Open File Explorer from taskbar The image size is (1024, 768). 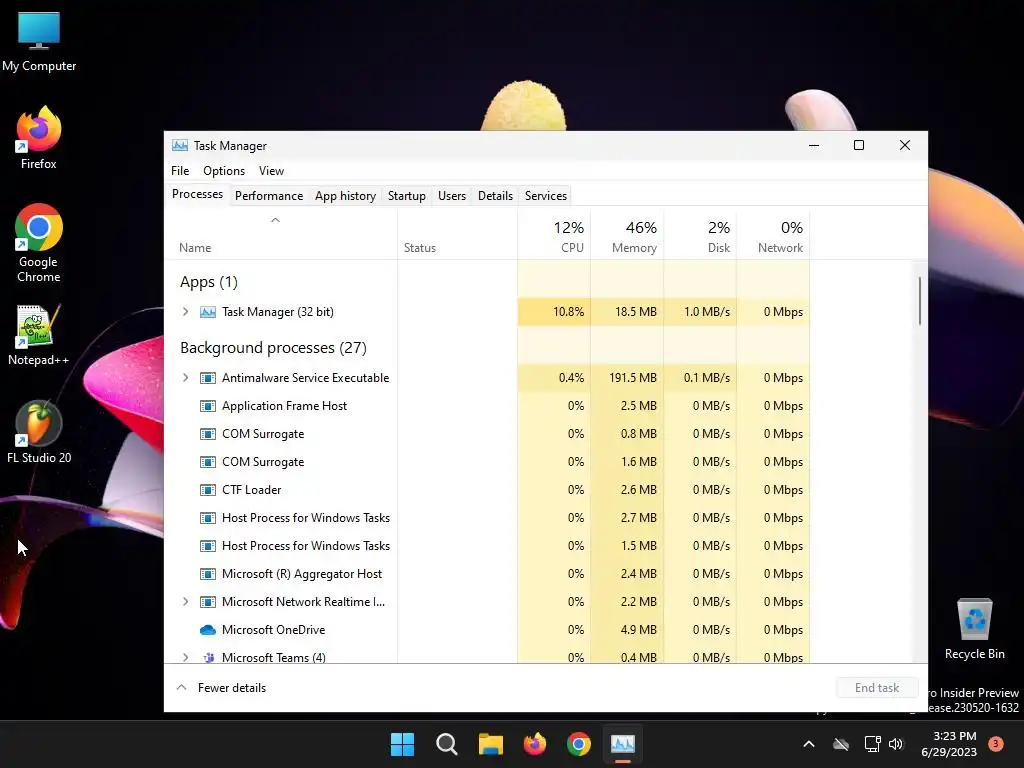(x=490, y=744)
